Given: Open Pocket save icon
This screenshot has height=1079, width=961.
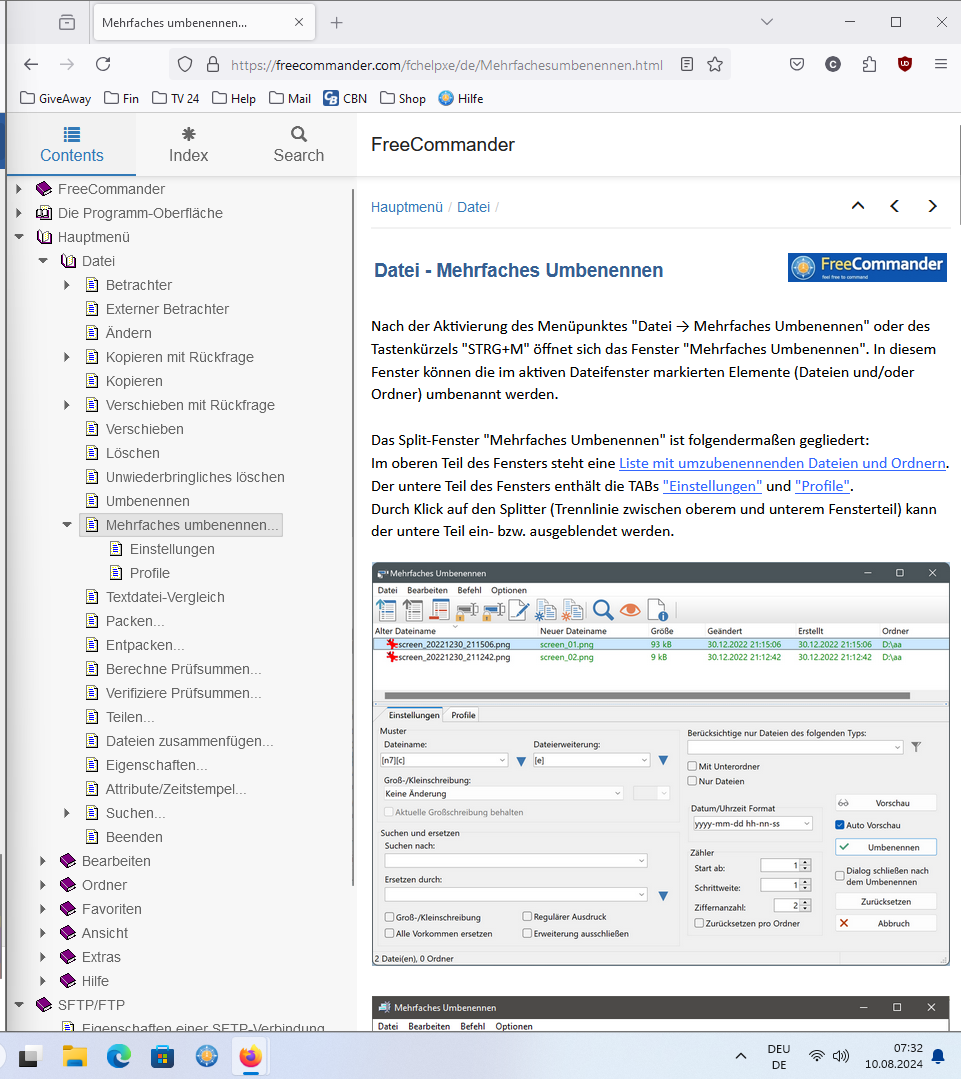Looking at the screenshot, I should pos(797,65).
